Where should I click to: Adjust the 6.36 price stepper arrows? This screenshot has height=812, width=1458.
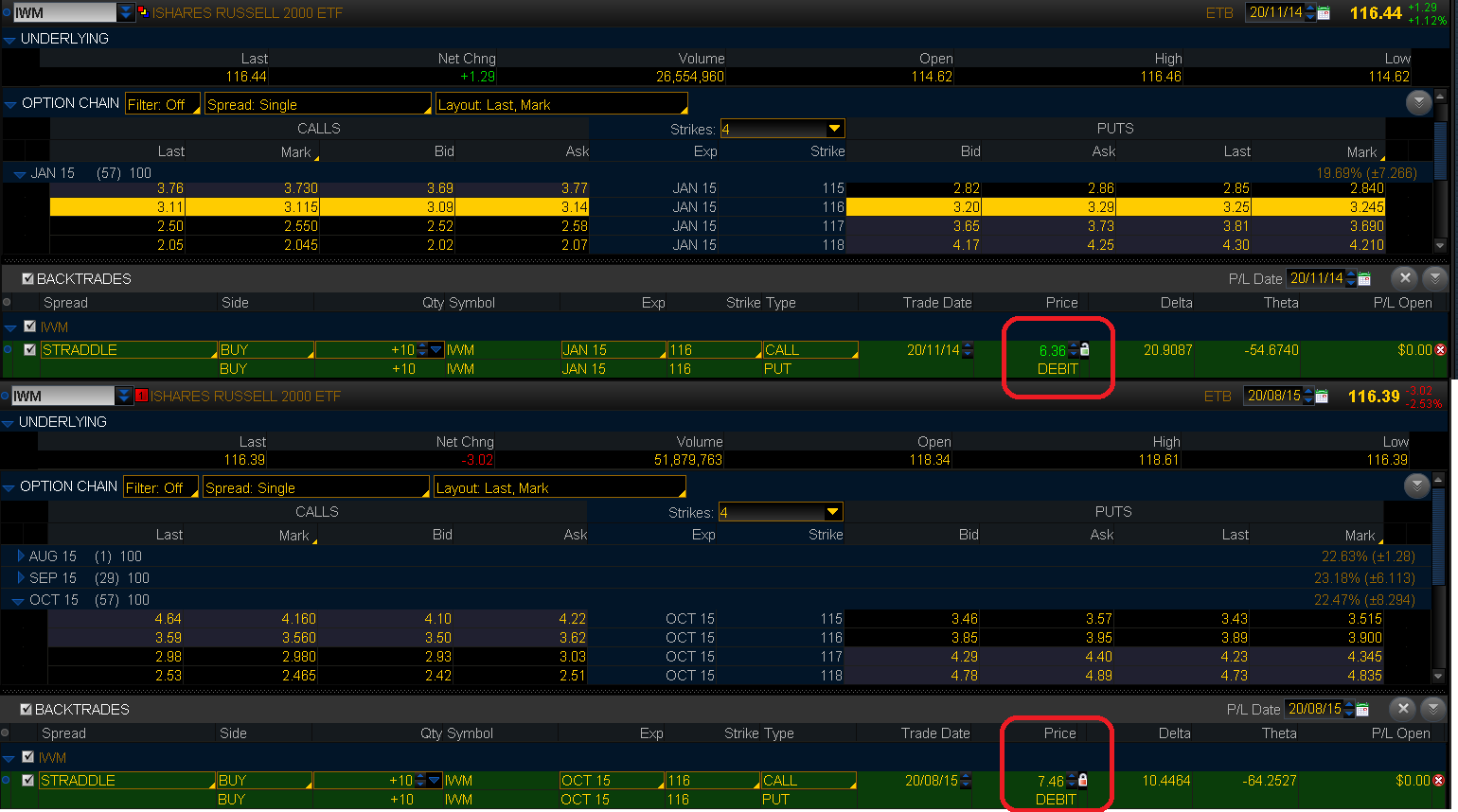pyautogui.click(x=1074, y=350)
